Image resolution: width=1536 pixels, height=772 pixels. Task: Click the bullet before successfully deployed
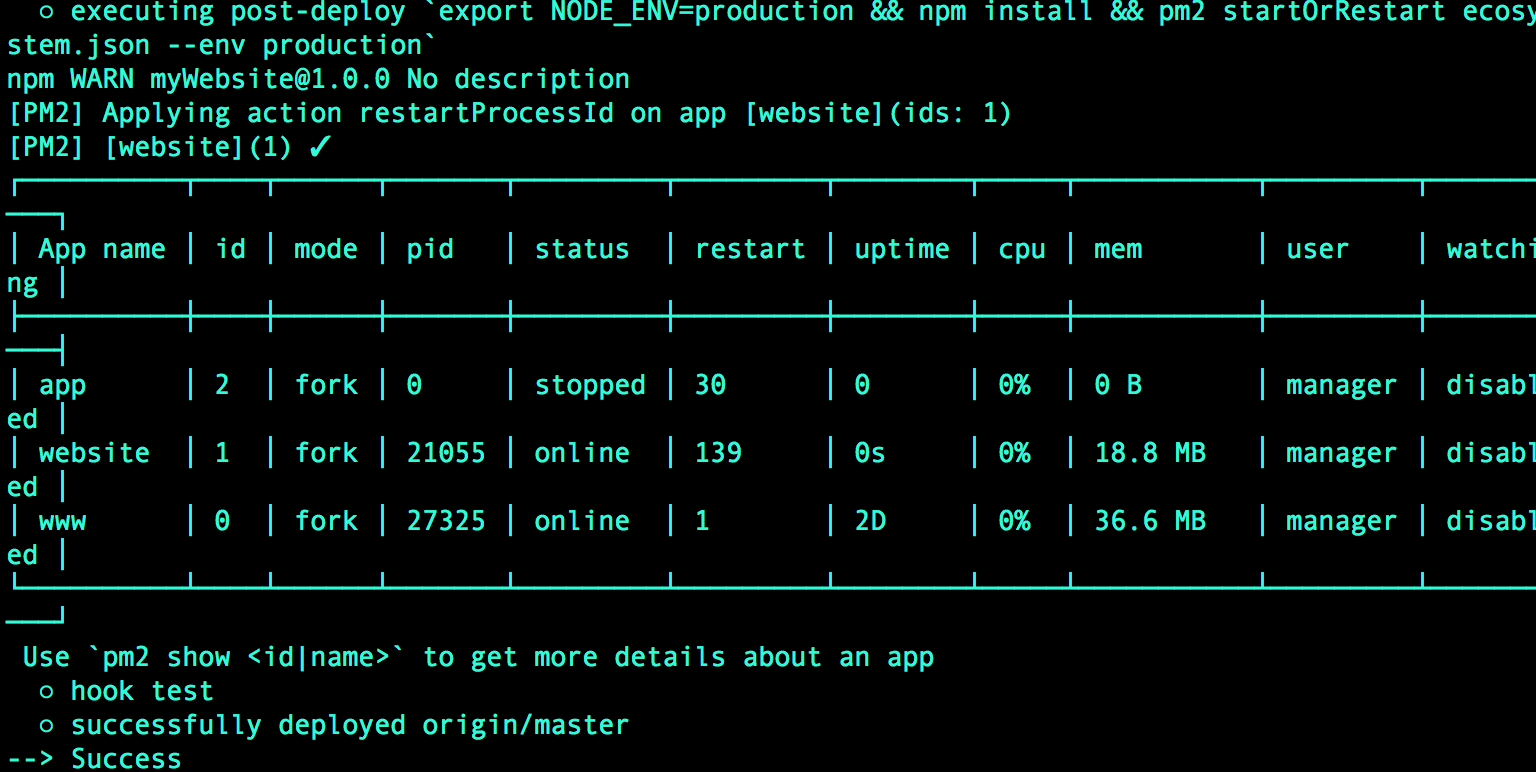46,724
